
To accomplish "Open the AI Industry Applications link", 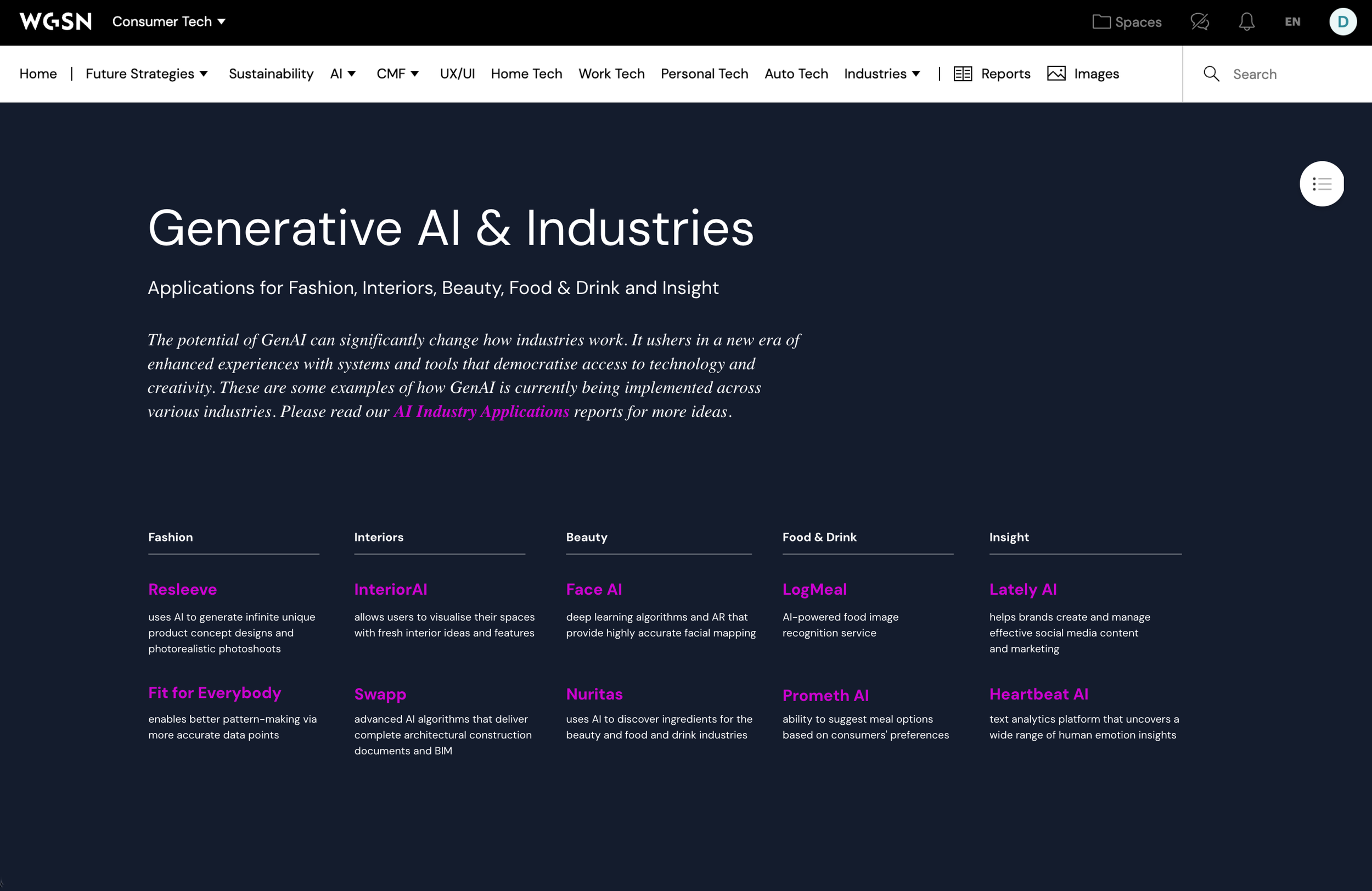I will click(x=481, y=411).
